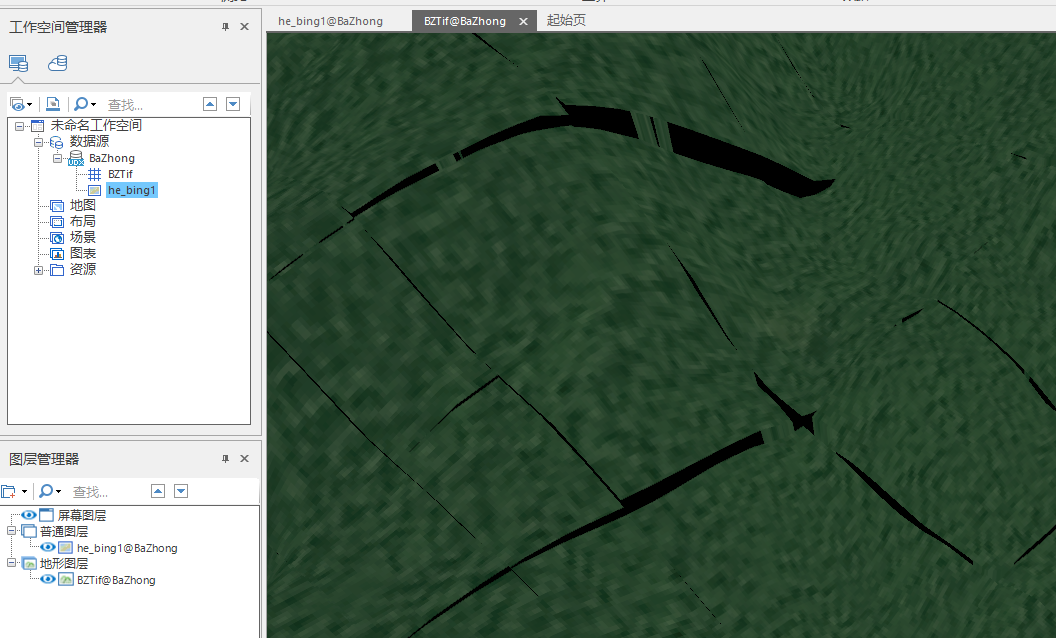
Task: Open the search options arrow in layer manager
Action: tap(59, 492)
